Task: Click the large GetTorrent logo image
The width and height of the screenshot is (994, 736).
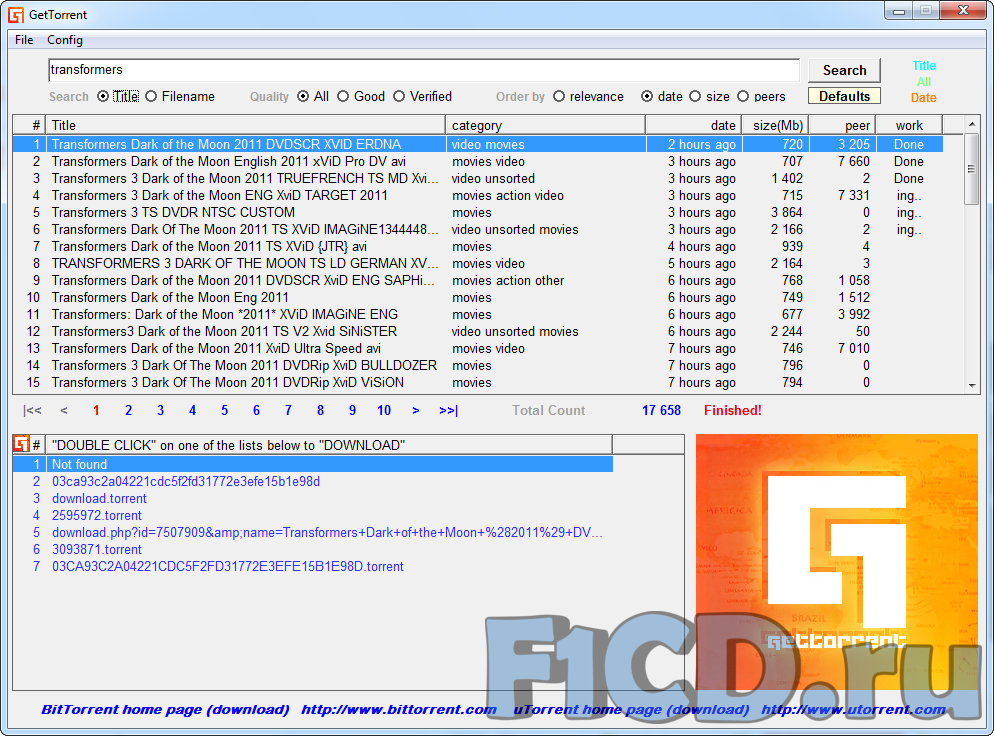Action: pos(837,562)
